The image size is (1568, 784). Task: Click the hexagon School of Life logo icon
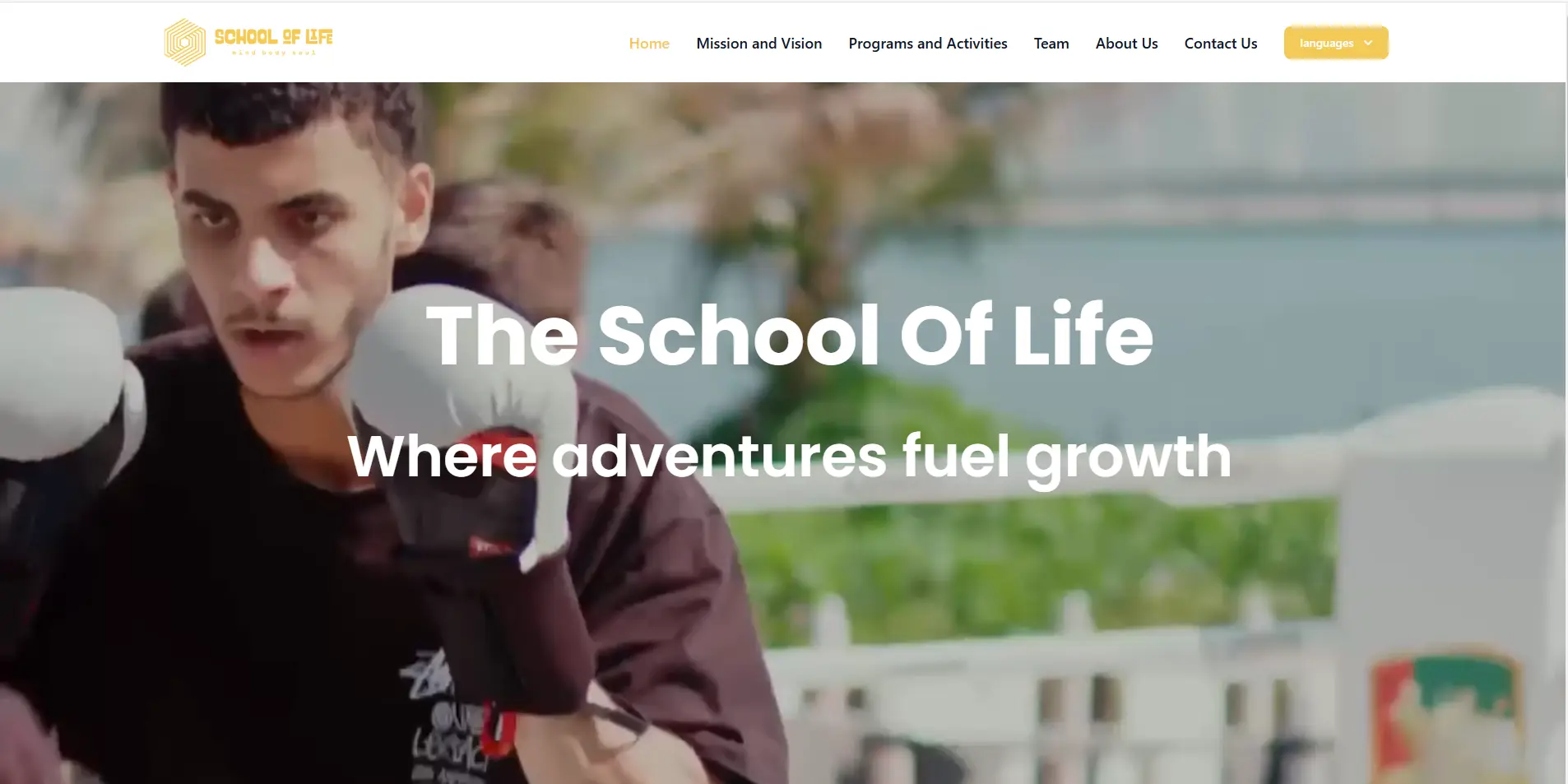click(185, 43)
